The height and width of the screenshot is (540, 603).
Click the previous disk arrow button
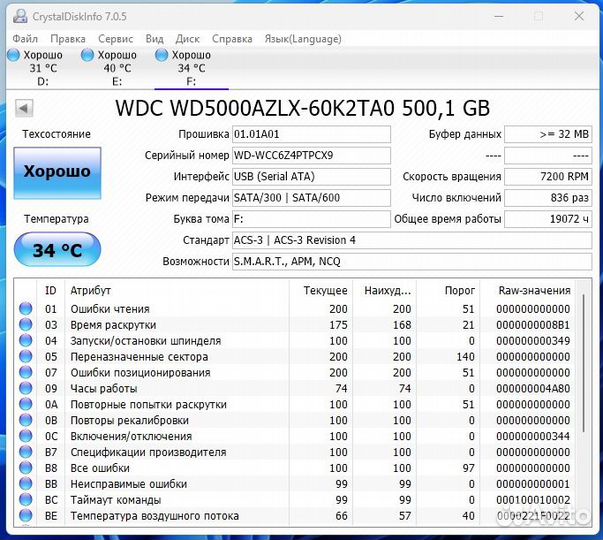(x=24, y=108)
